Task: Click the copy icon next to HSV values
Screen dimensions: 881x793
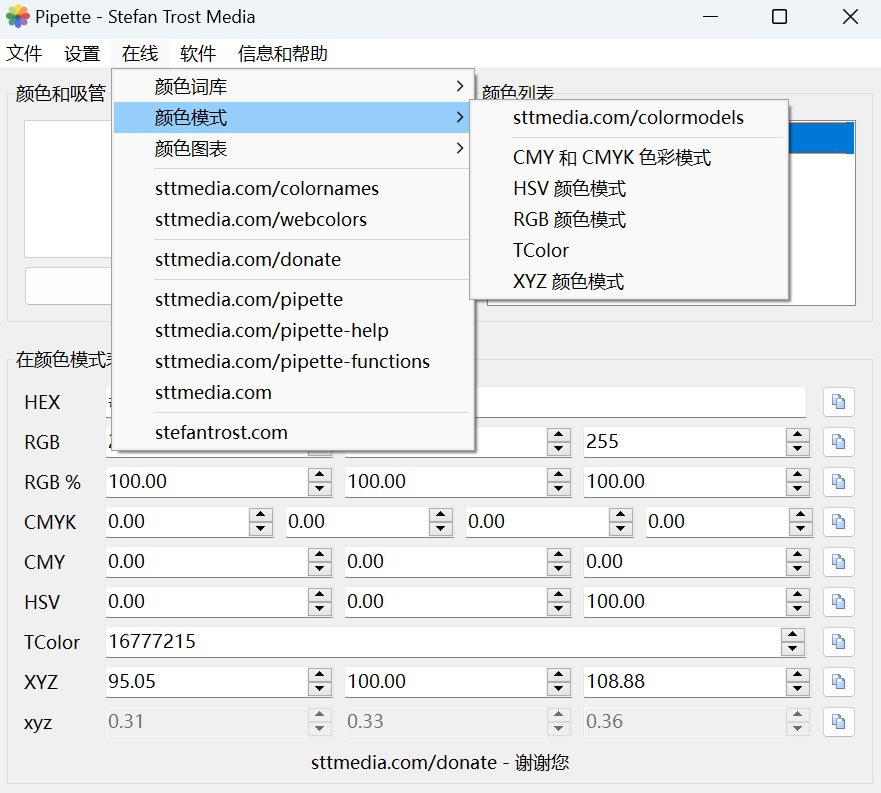Action: 838,602
